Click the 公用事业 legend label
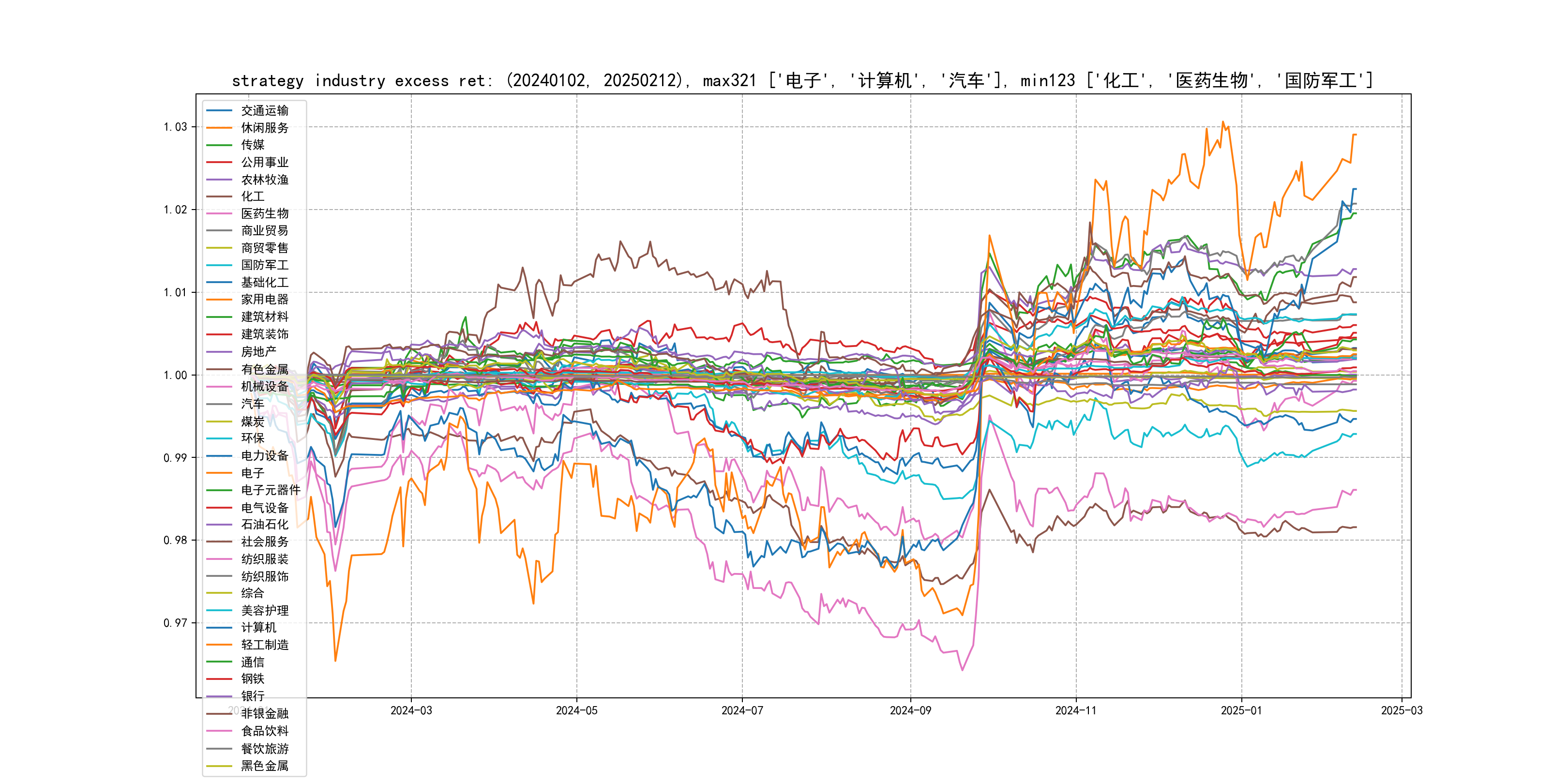Screen dimensions: 1568x784 coord(264,162)
